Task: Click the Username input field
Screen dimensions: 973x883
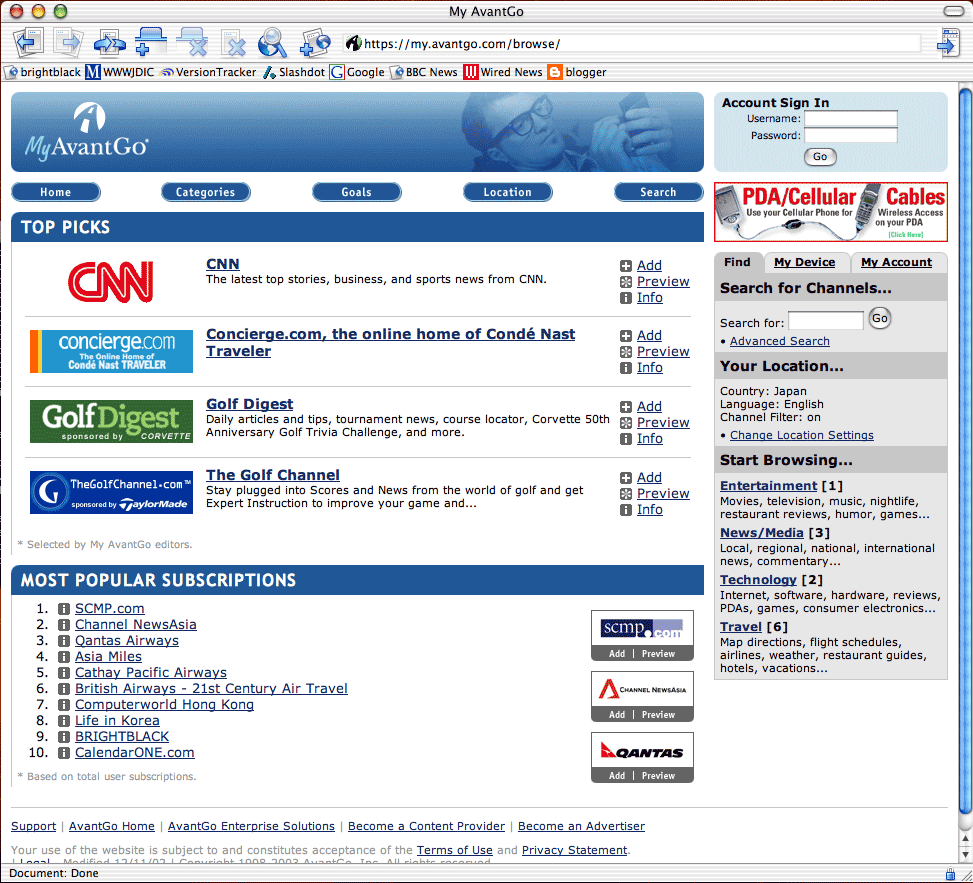Action: [x=851, y=119]
